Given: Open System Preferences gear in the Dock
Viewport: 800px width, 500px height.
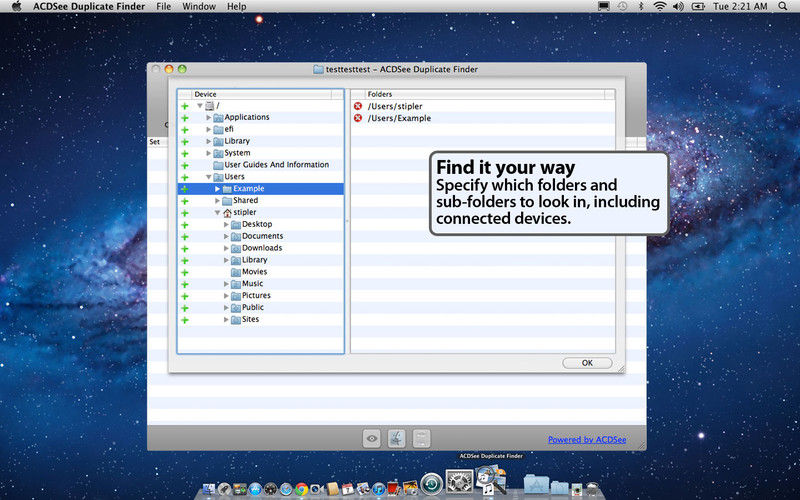Looking at the screenshot, I should pos(460,482).
